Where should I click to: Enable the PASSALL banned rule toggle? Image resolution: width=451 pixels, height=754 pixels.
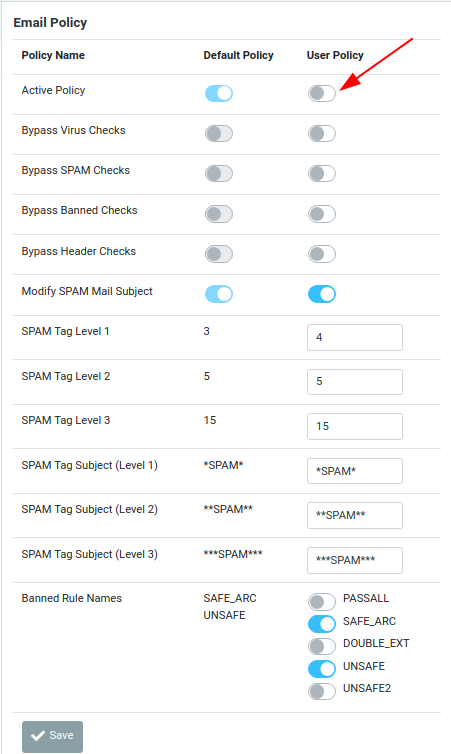322,602
